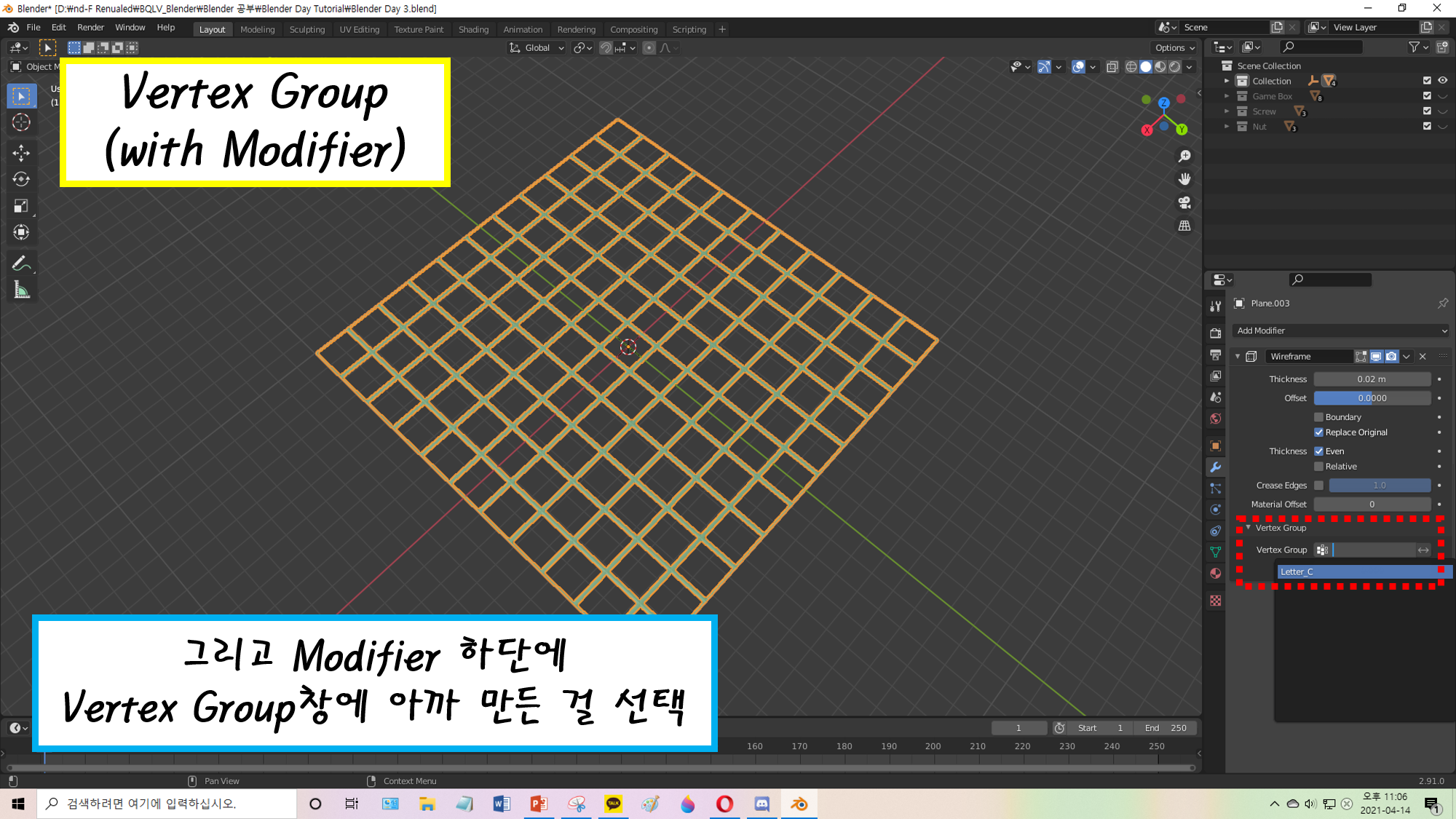Viewport: 1456px width, 819px height.
Task: Hide Collection in viewport with eye icon
Action: tap(1442, 81)
